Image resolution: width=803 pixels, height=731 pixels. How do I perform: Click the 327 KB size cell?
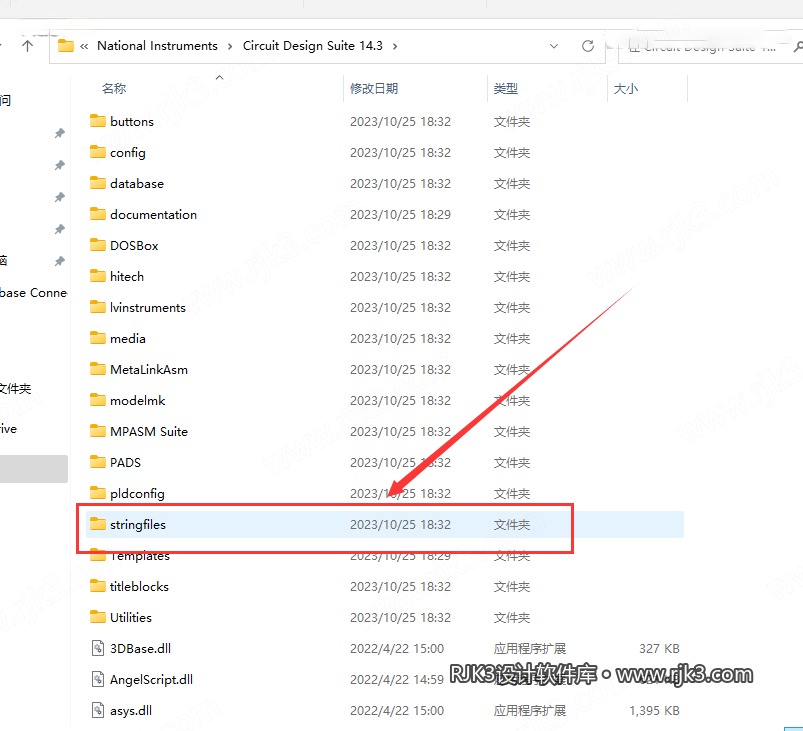pos(659,649)
